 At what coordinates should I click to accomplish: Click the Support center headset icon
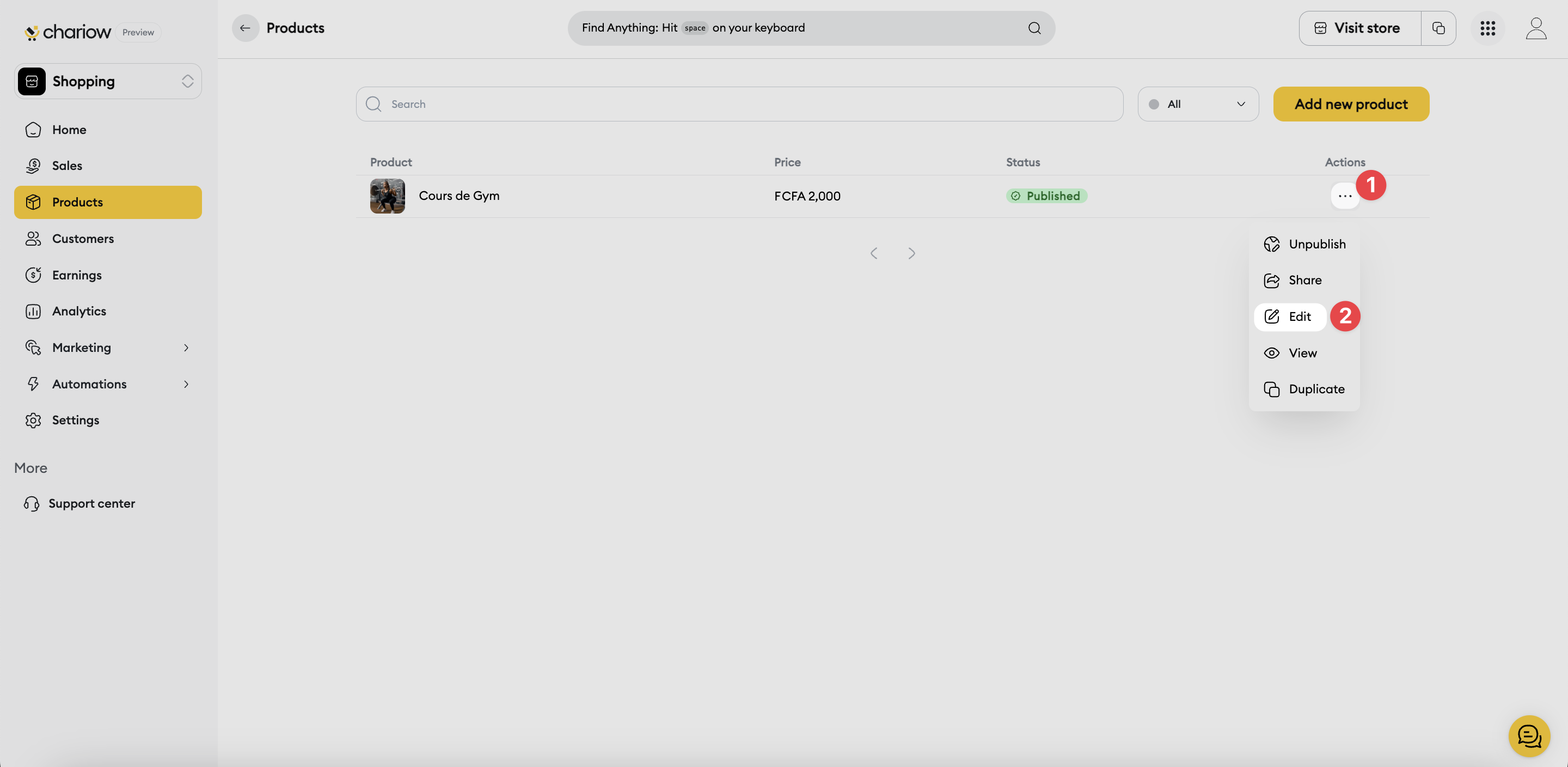click(32, 504)
